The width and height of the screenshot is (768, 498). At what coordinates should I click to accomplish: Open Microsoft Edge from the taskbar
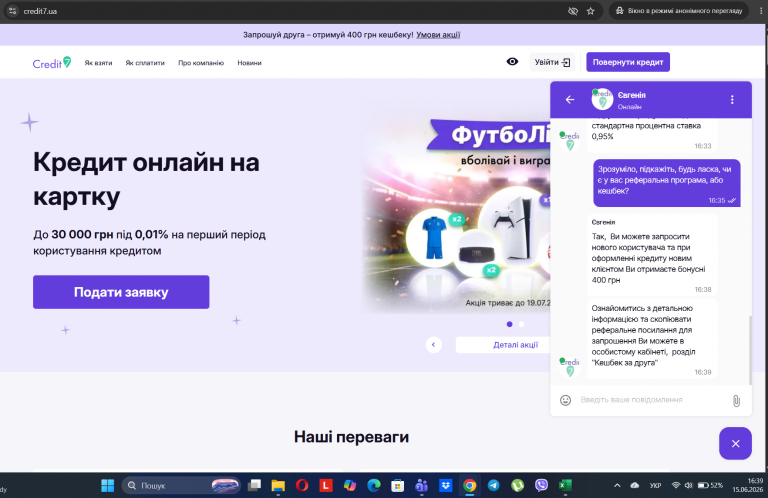pyautogui.click(x=374, y=485)
